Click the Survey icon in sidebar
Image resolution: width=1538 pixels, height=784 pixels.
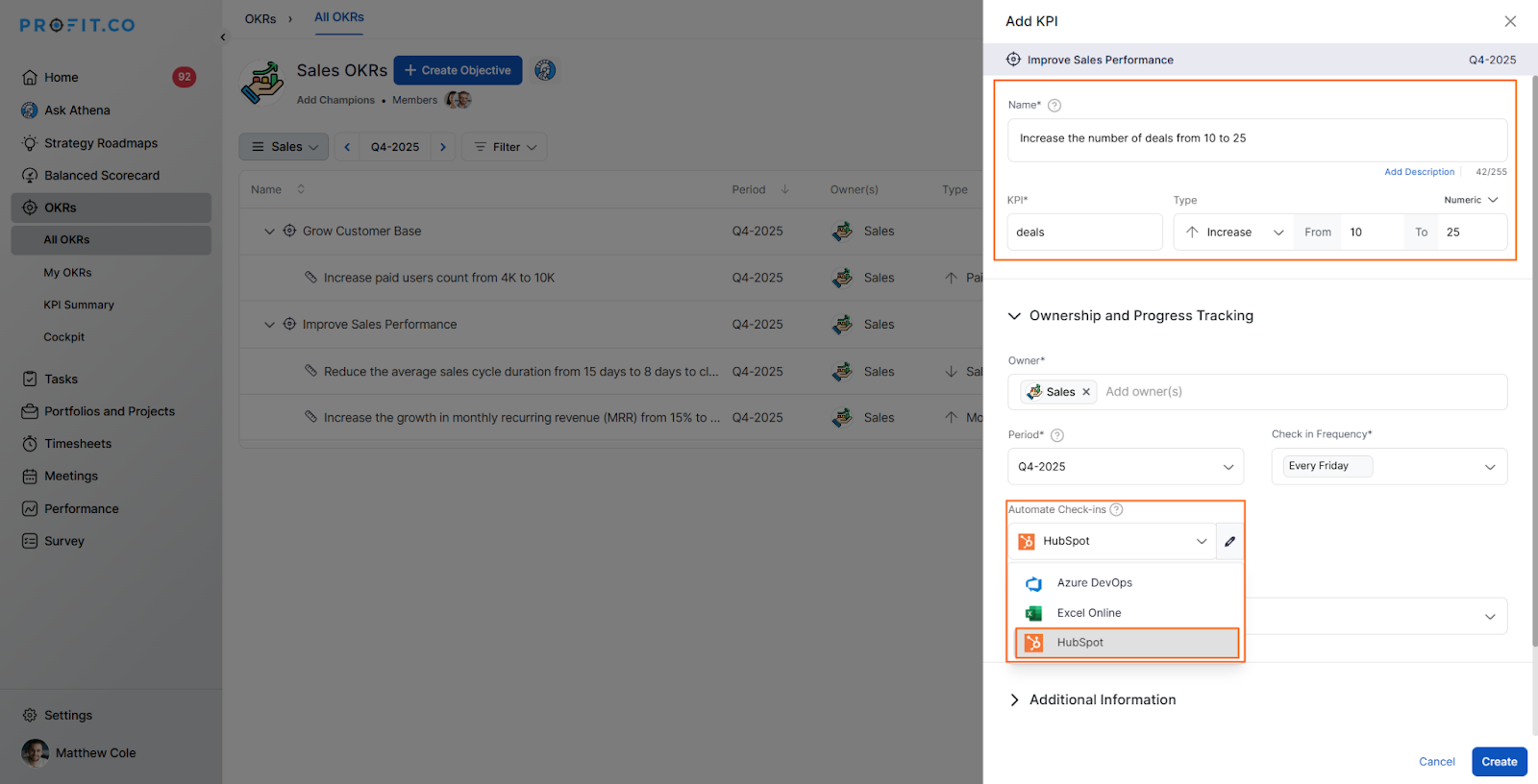tap(30, 541)
